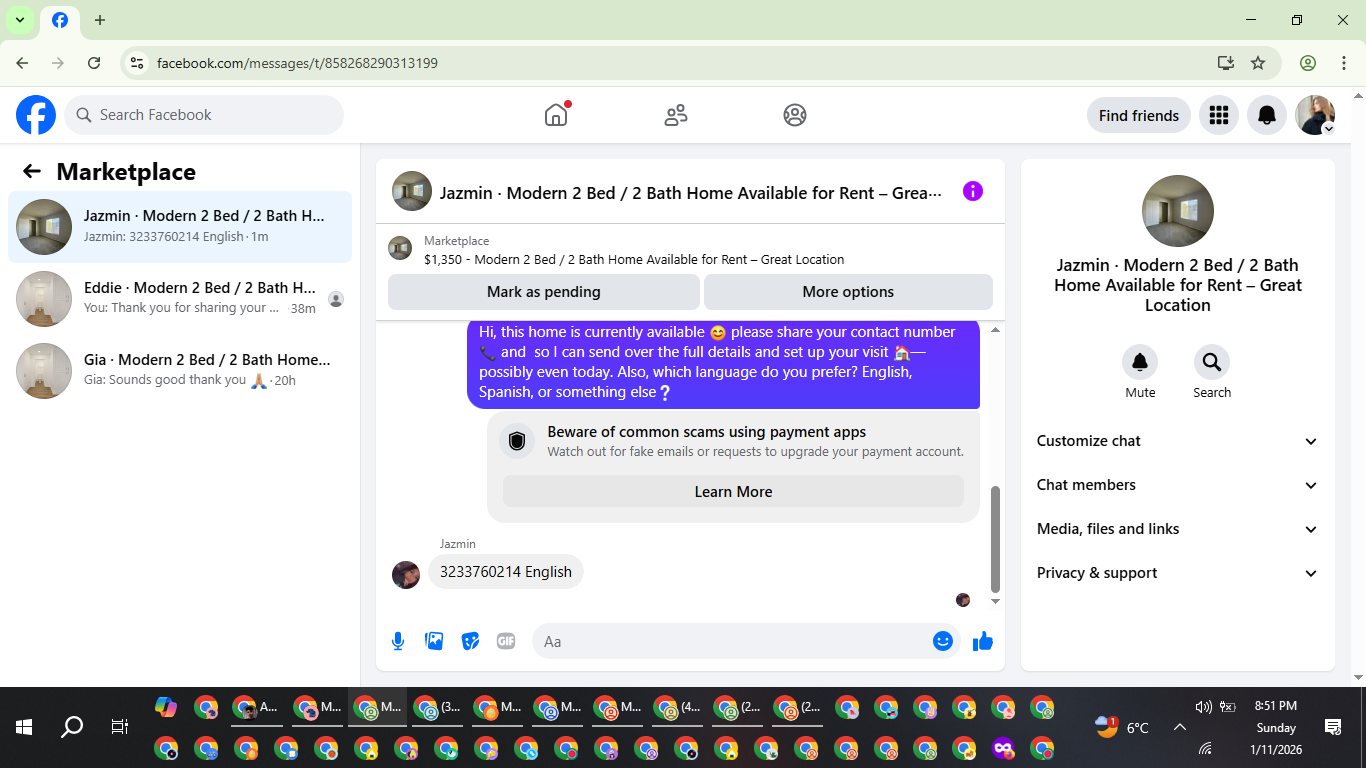The width and height of the screenshot is (1366, 768).
Task: Open the GIF picker
Action: click(x=506, y=641)
